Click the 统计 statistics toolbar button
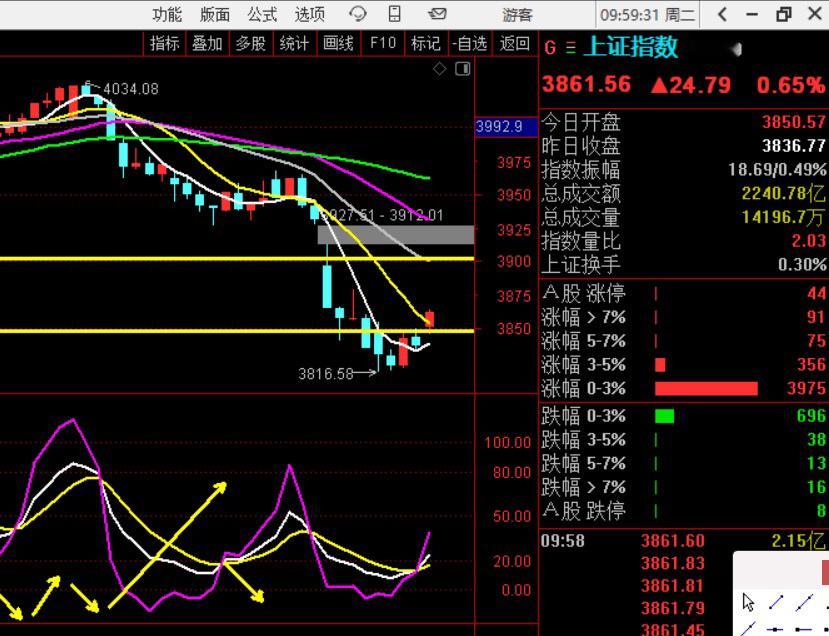This screenshot has height=636, width=829. (294, 43)
